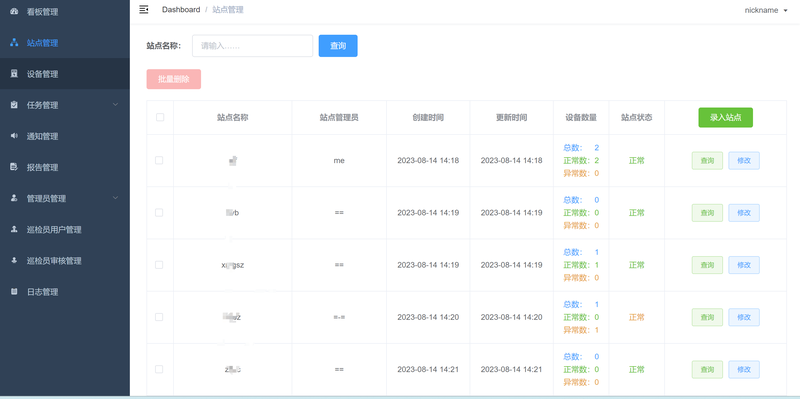Collapse sidebar with hamburger icon
Image resolution: width=800 pixels, height=399 pixels.
pos(144,10)
